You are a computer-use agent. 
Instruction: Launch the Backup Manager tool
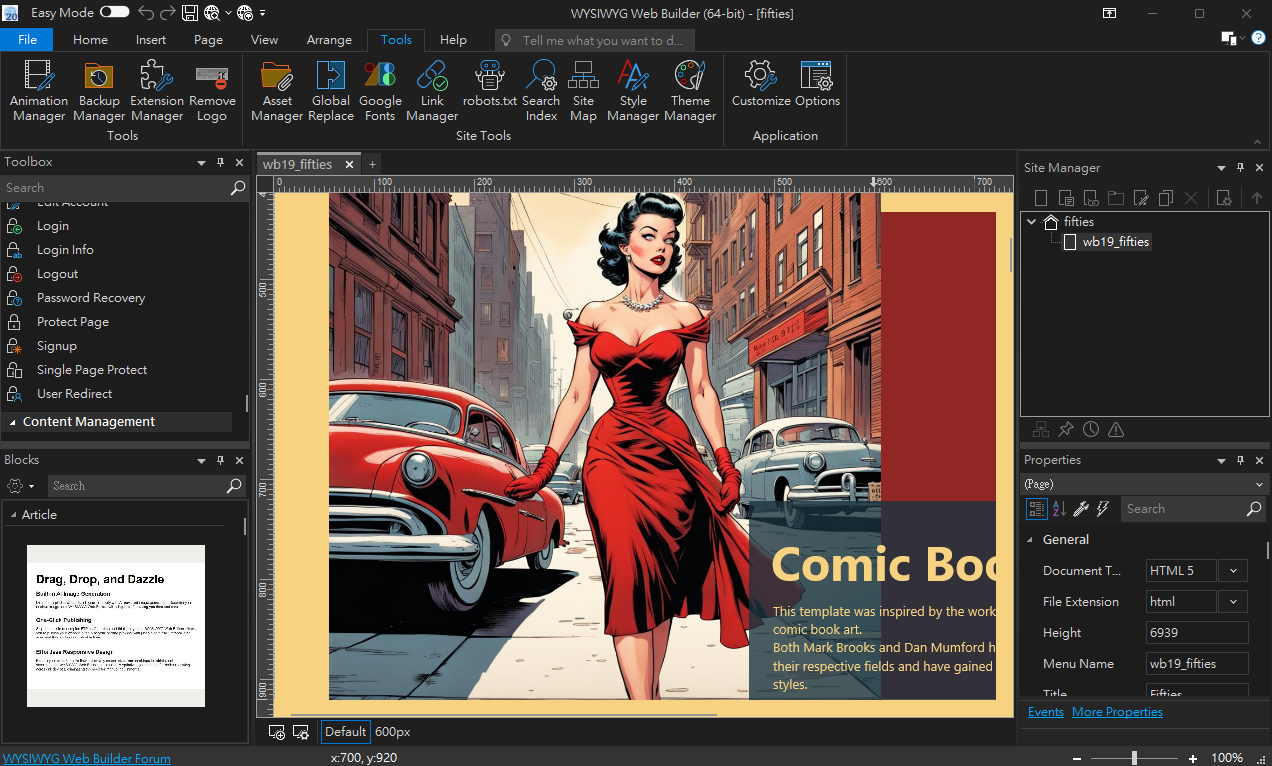coord(99,91)
